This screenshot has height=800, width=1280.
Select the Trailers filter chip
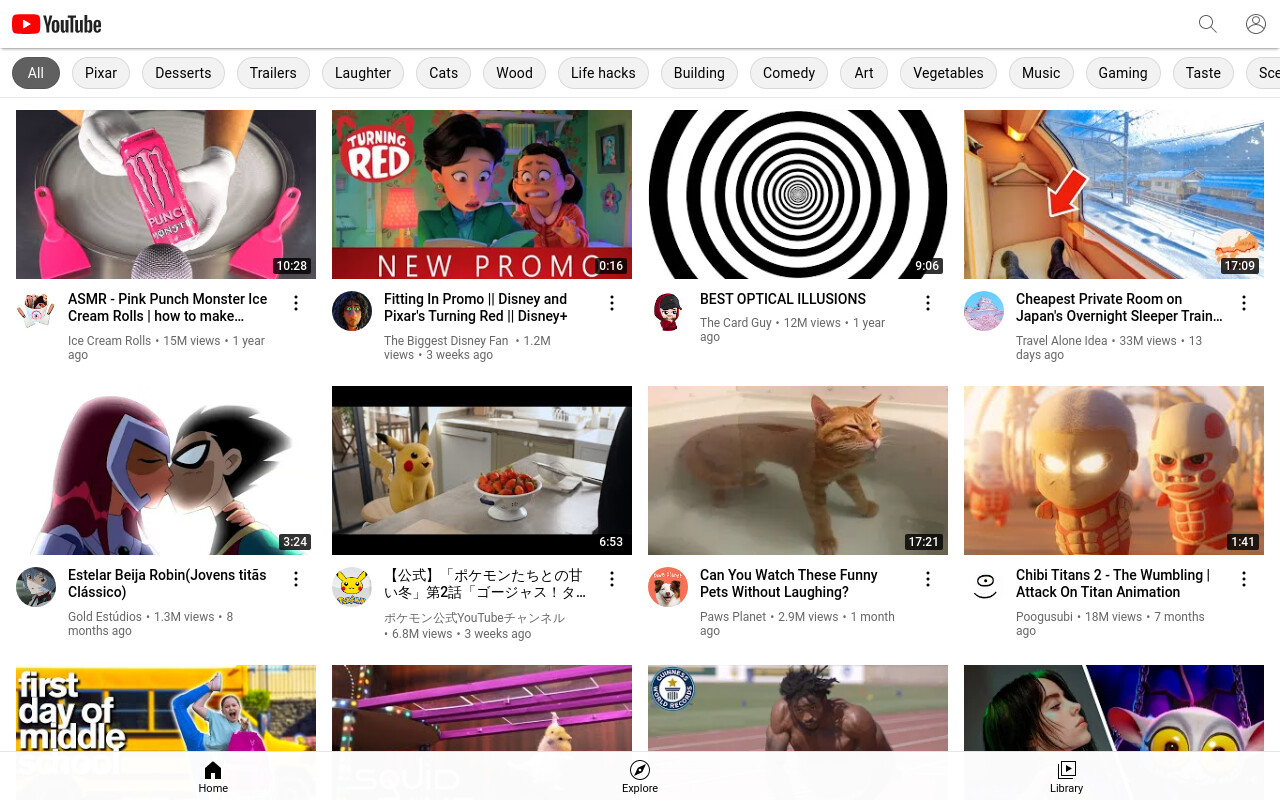[273, 73]
